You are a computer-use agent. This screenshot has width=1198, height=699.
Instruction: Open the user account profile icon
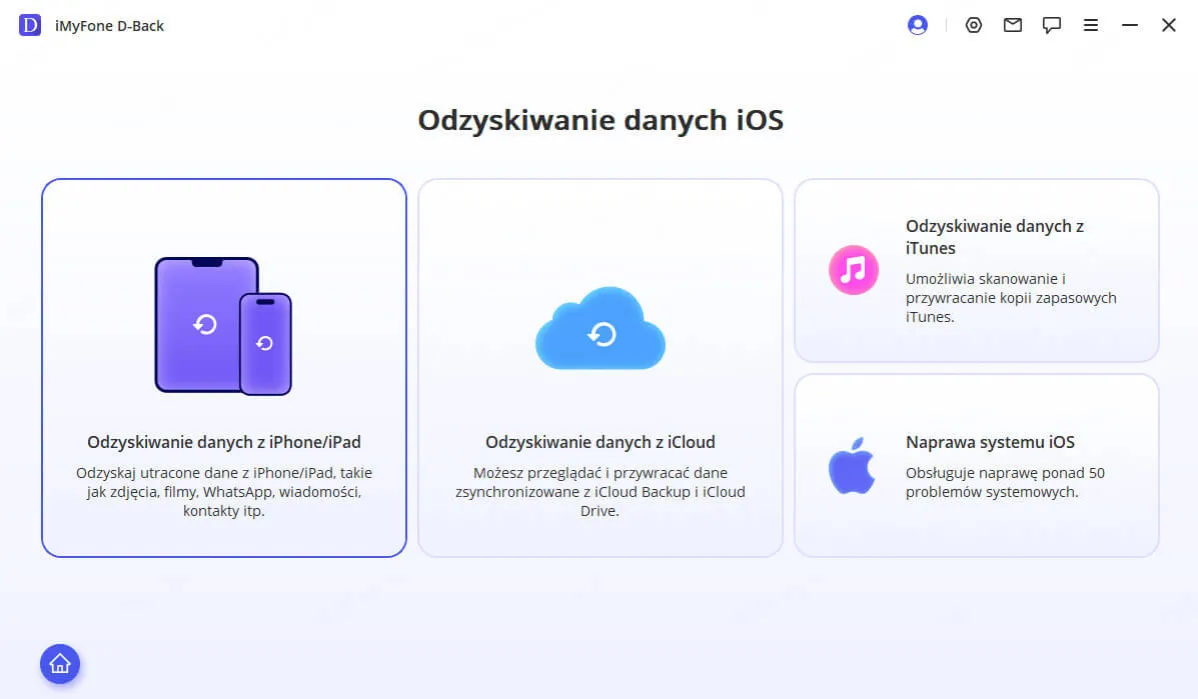[x=917, y=25]
